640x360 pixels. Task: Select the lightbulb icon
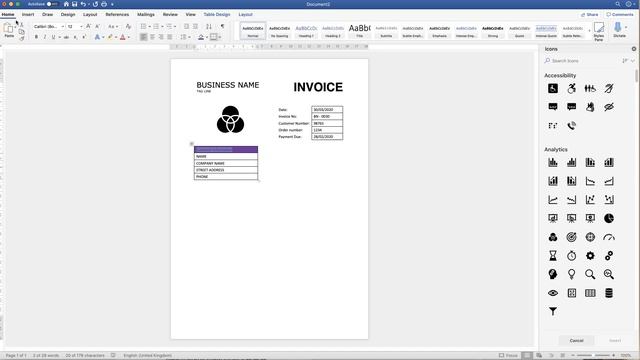coord(571,274)
